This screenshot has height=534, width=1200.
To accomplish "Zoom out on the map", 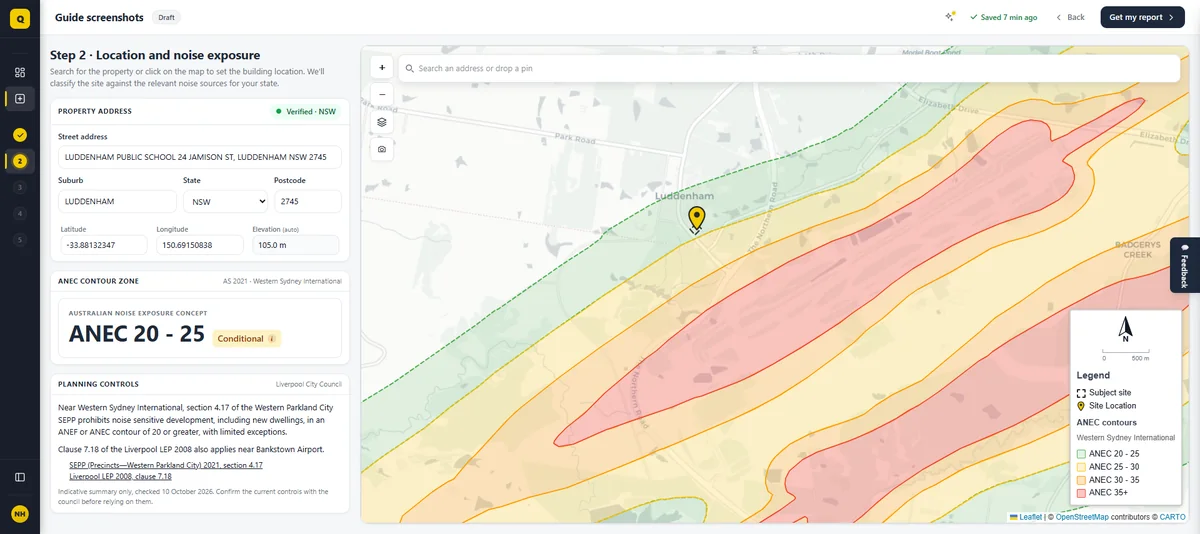I will click(382, 95).
